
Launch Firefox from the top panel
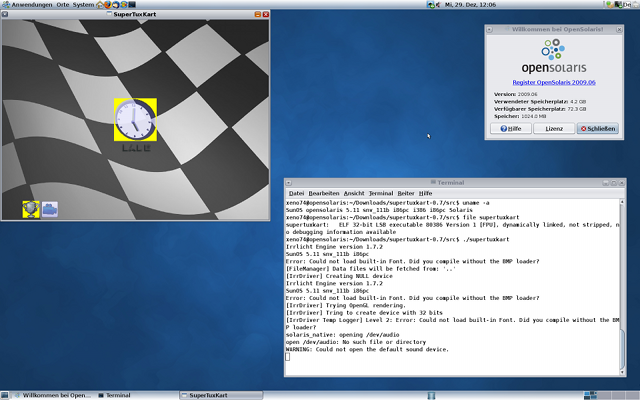(x=107, y=4)
